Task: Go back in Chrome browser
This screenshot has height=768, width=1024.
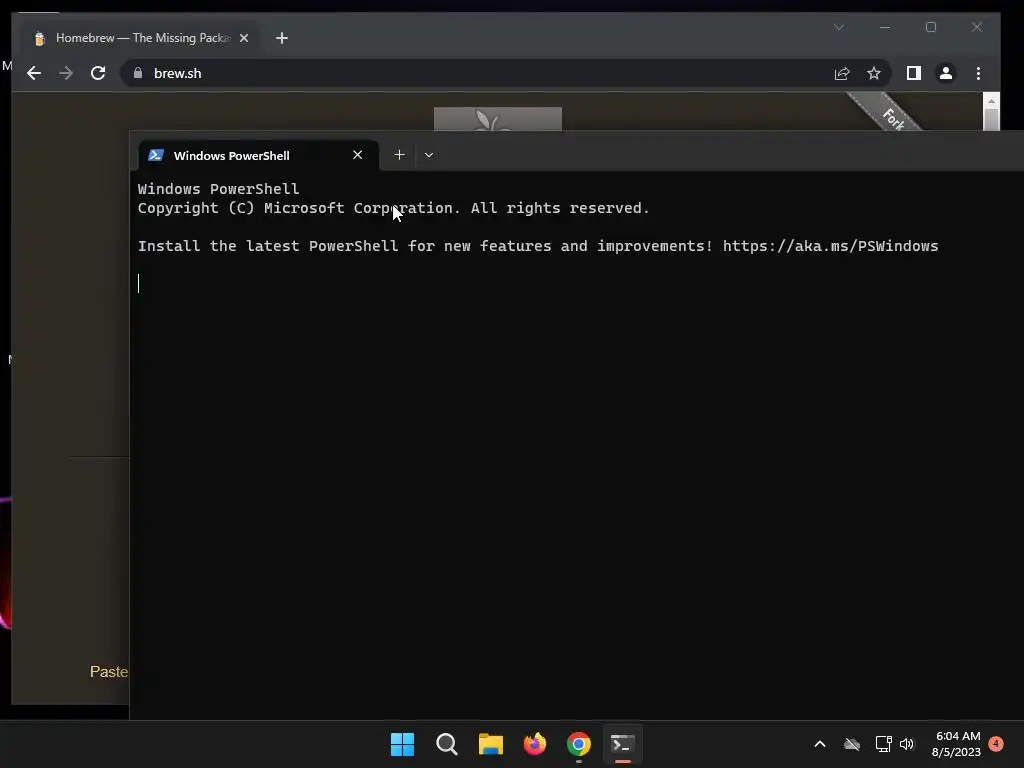Action: [34, 73]
